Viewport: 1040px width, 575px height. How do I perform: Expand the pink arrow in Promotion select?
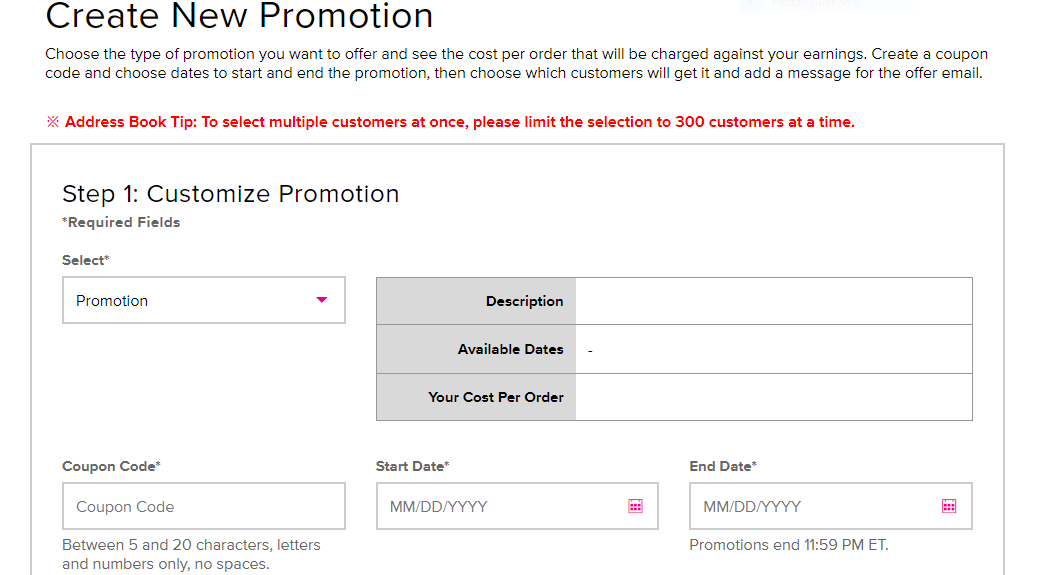click(322, 300)
